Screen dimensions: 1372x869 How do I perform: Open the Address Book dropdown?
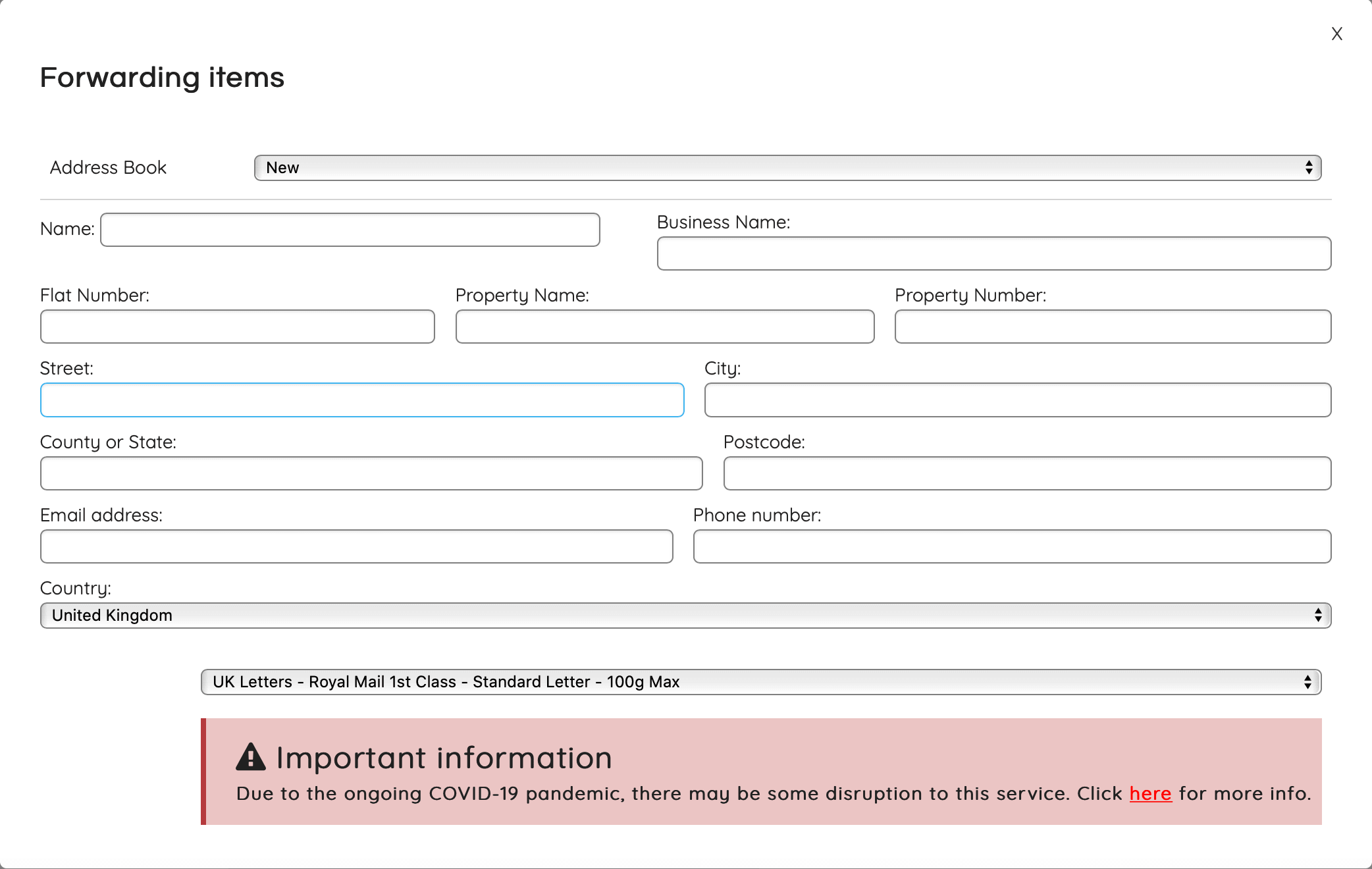pos(787,168)
